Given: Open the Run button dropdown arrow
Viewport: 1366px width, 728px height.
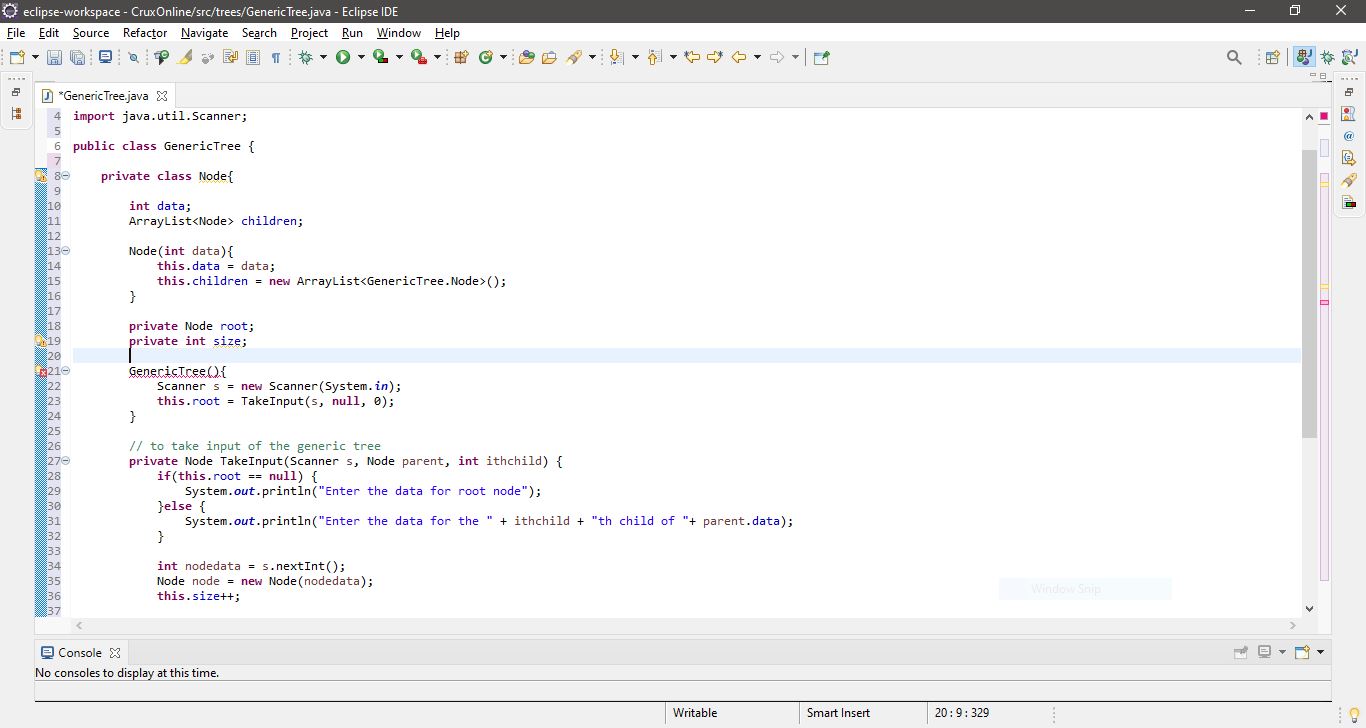Looking at the screenshot, I should click(360, 58).
